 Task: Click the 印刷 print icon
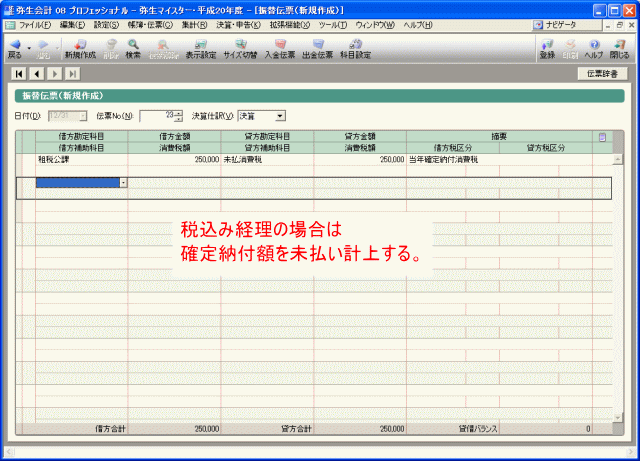point(570,49)
